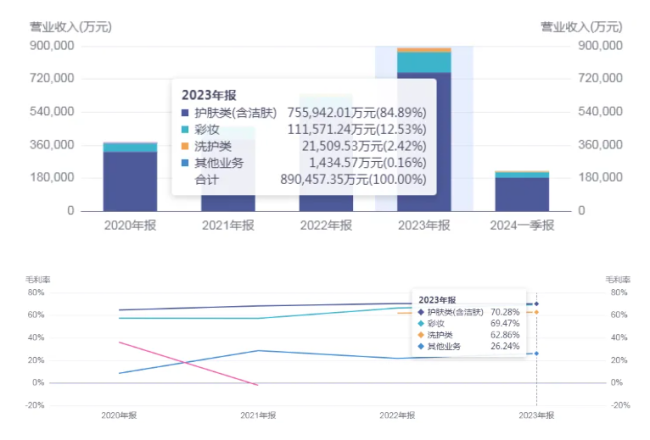The height and width of the screenshot is (440, 650).
Task: Click the orange 洗护类 swatch in revenue tooltip
Action: click(x=185, y=146)
